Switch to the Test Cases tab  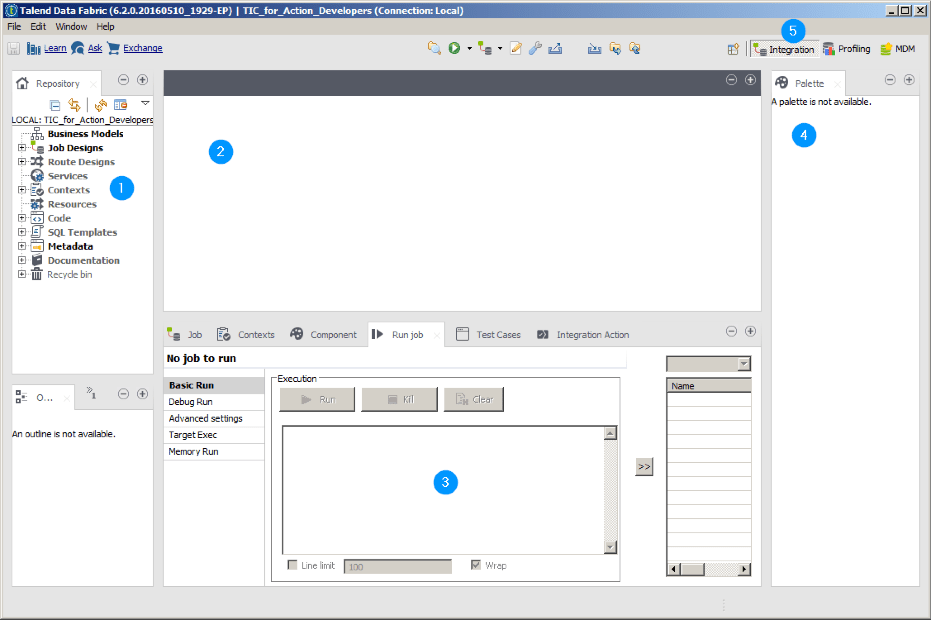point(488,334)
